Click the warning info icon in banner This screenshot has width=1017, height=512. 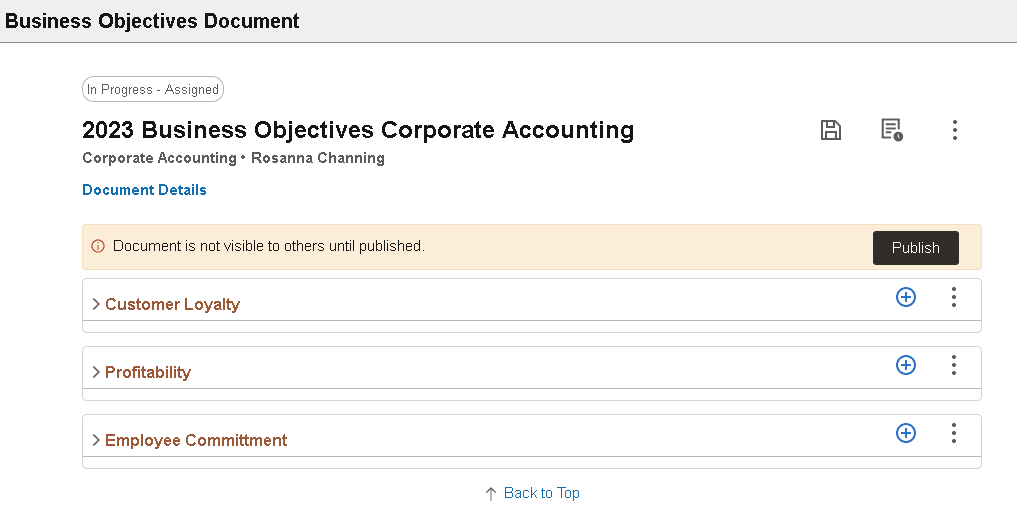click(98, 246)
